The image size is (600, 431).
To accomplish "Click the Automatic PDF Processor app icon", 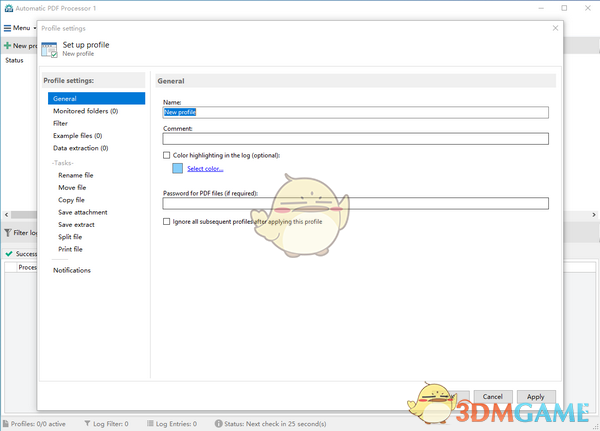I will tap(8, 8).
